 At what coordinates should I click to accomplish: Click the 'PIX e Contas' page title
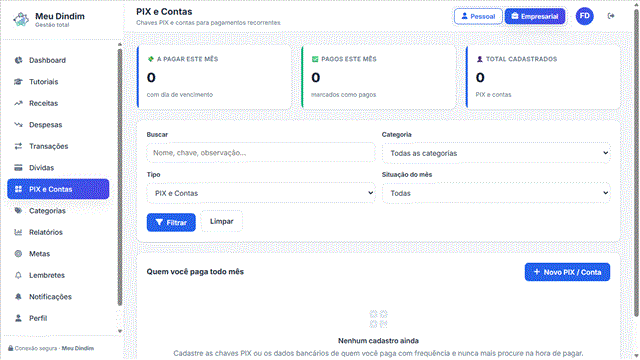point(164,12)
